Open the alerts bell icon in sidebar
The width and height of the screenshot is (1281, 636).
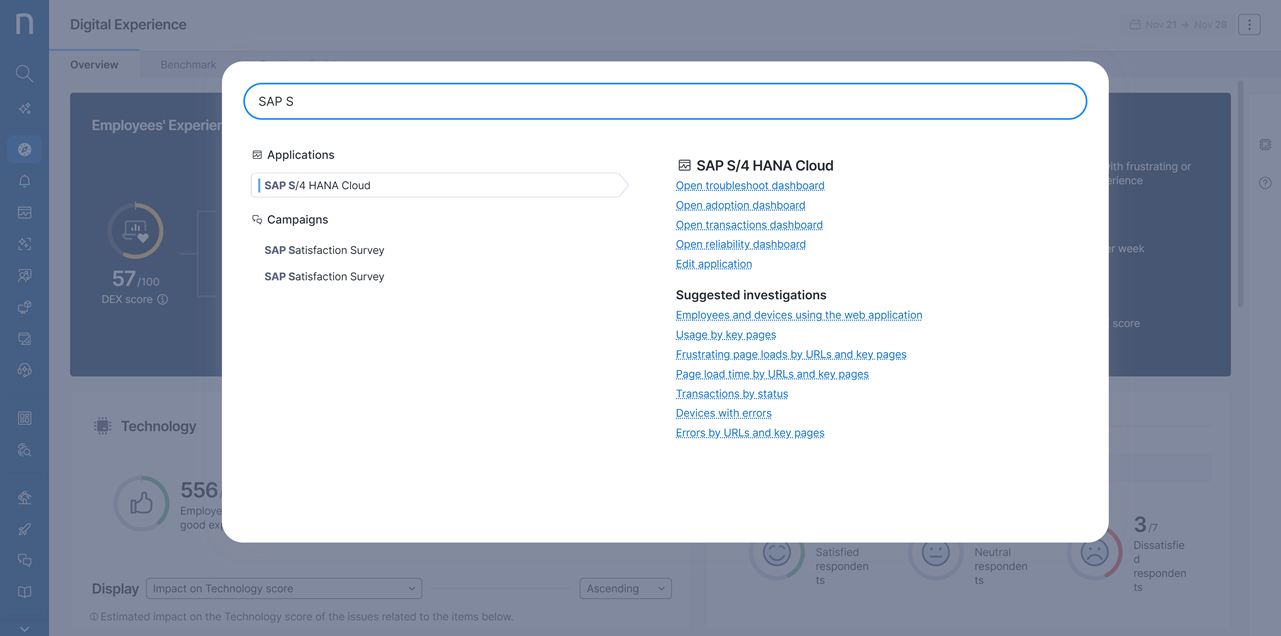[24, 181]
